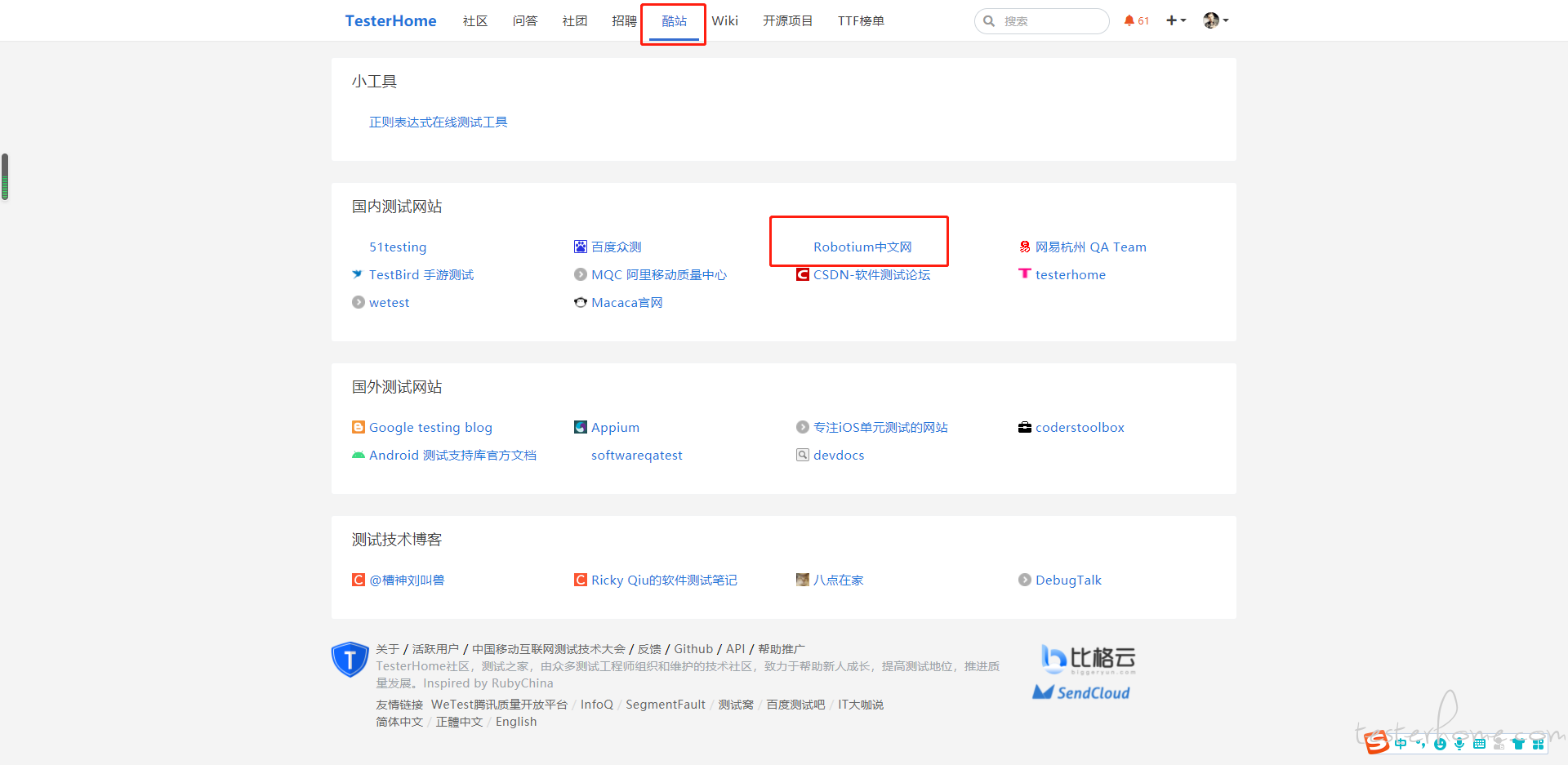Select the 酷站 nav tab
The image size is (1568, 765).
675,20
